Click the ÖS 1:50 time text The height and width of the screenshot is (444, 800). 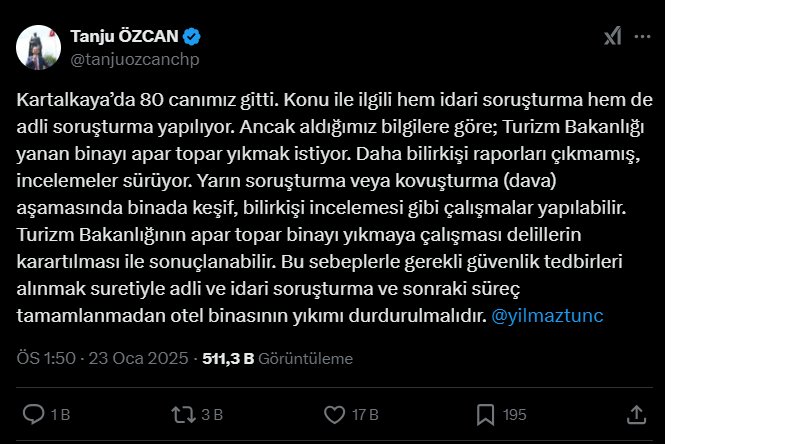47,358
